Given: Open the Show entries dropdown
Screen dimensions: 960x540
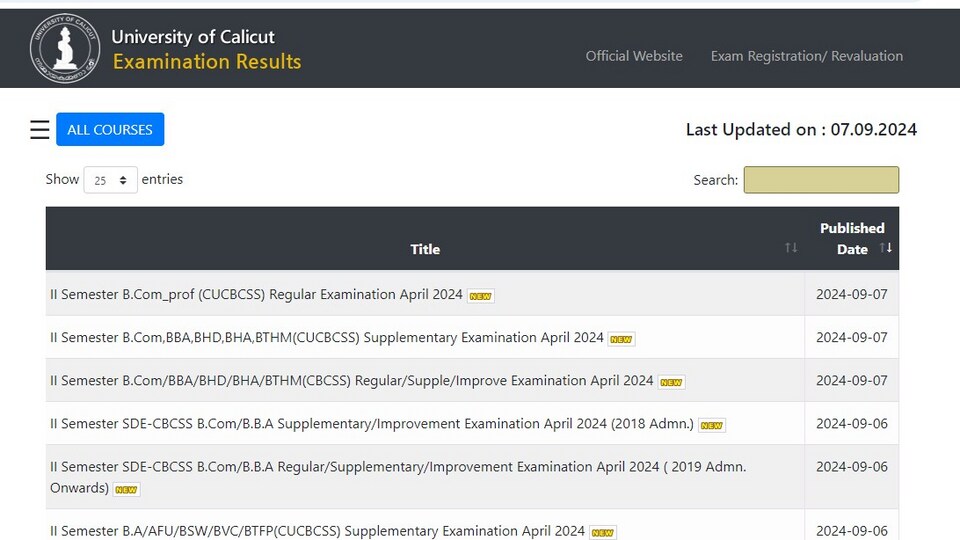Looking at the screenshot, I should coord(110,180).
